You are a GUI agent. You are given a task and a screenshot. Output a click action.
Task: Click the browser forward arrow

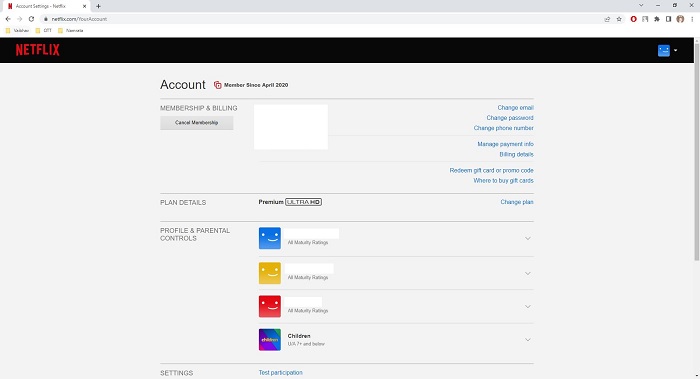(19, 19)
